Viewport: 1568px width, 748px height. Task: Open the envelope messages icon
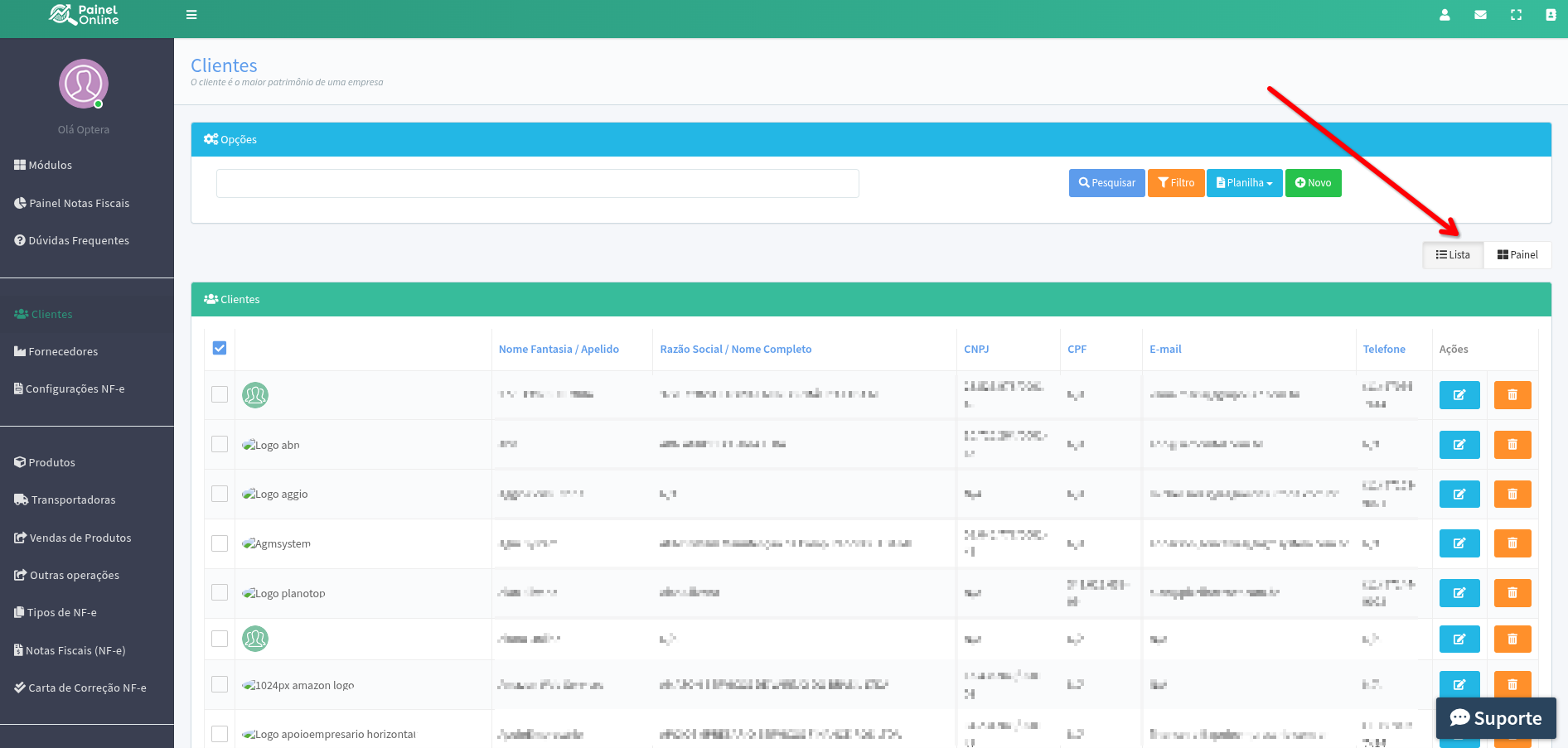tap(1480, 15)
